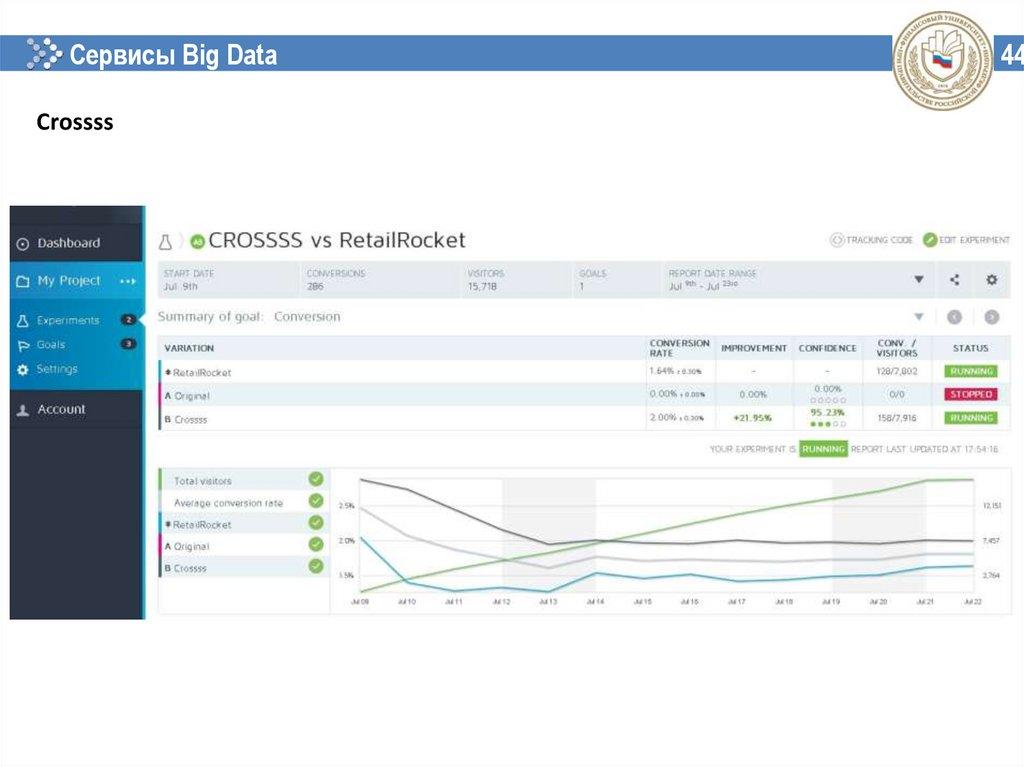This screenshot has width=1024, height=767.
Task: Click the flask icon beside experiment title
Action: (166, 241)
